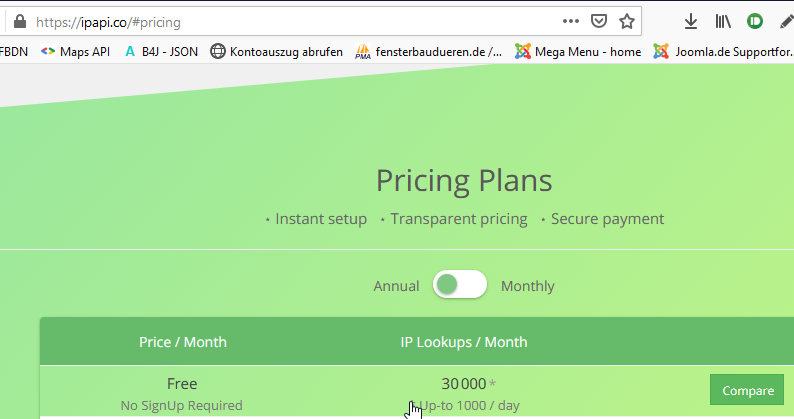This screenshot has width=794, height=419.
Task: Show the Library sidebar menu
Action: coord(723,21)
